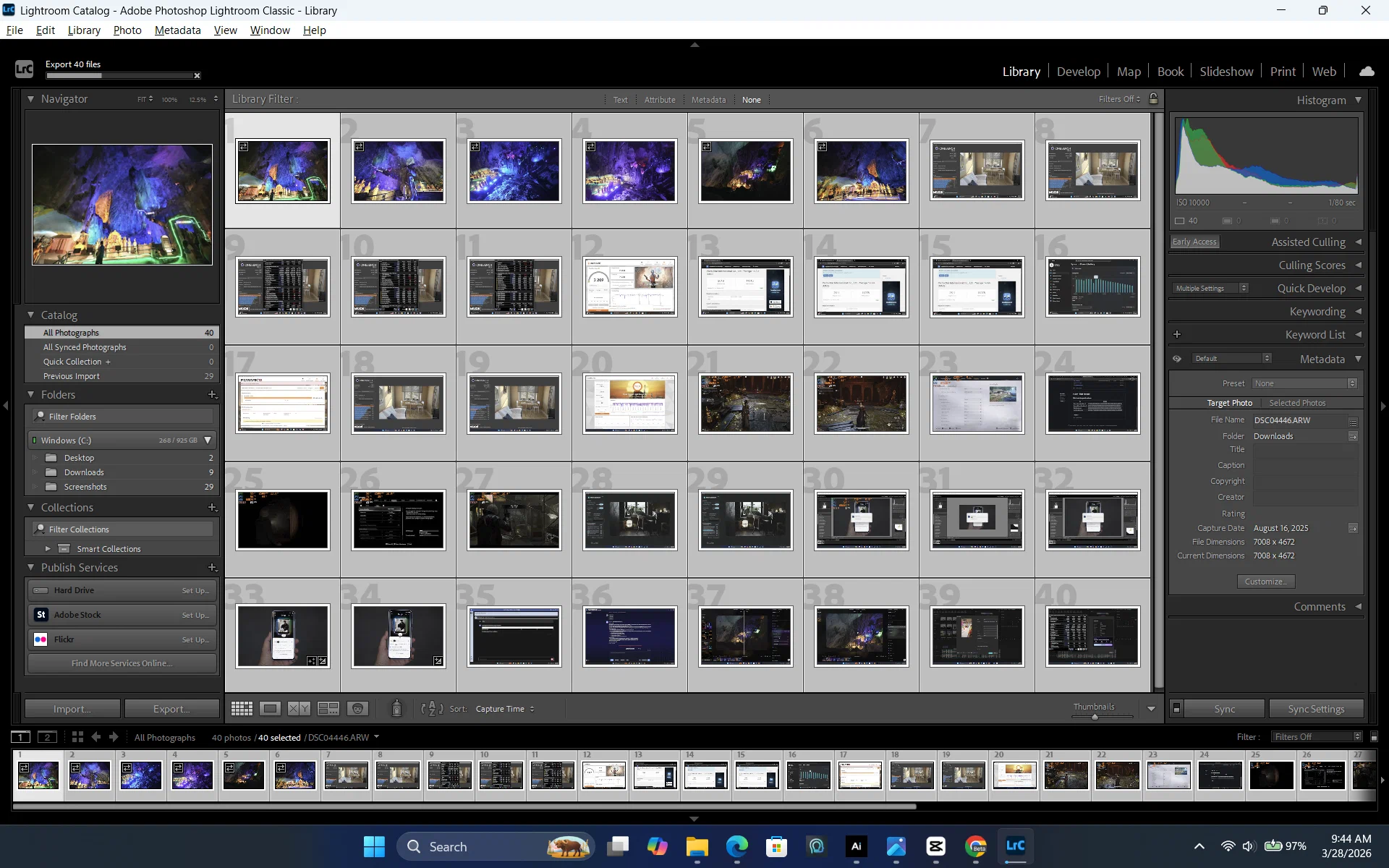The image size is (1389, 868).
Task: Click the Import... button
Action: pos(72,709)
